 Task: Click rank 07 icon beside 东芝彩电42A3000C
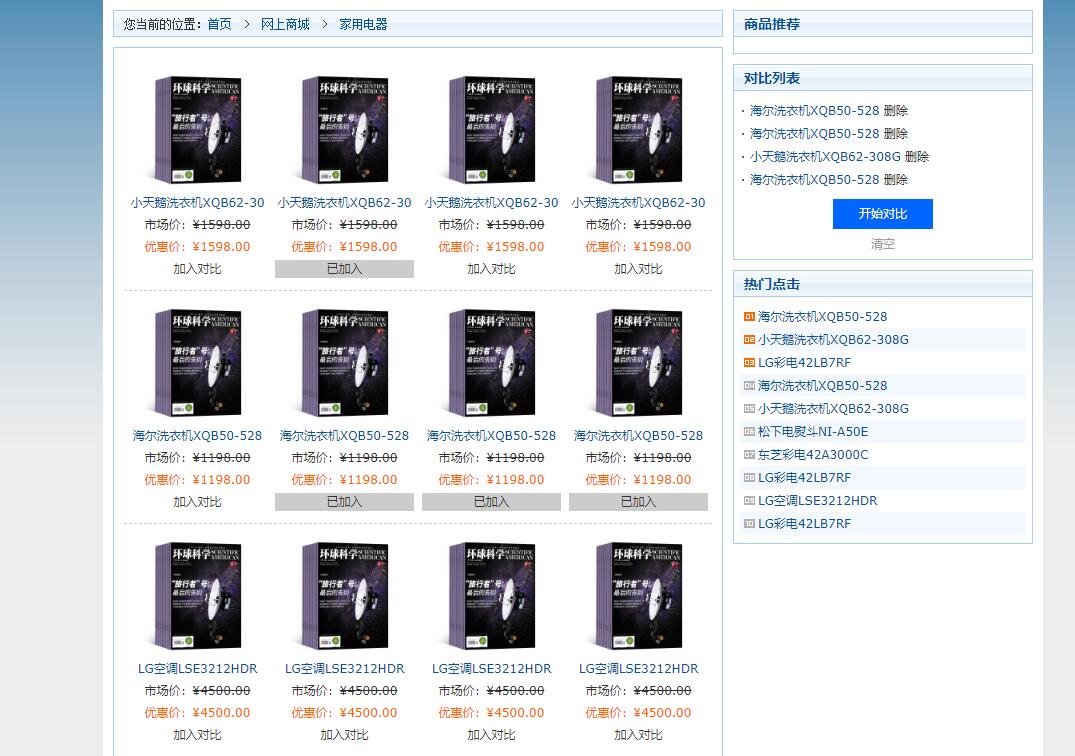[x=749, y=455]
